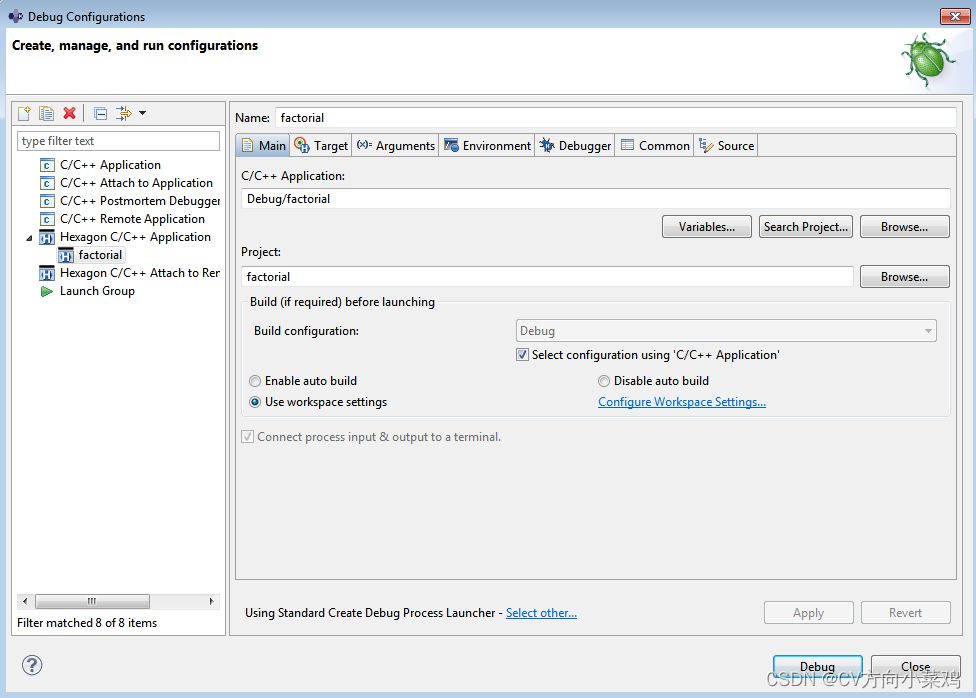Click the green bug debug banner image
This screenshot has width=976, height=698.
pyautogui.click(x=927, y=61)
